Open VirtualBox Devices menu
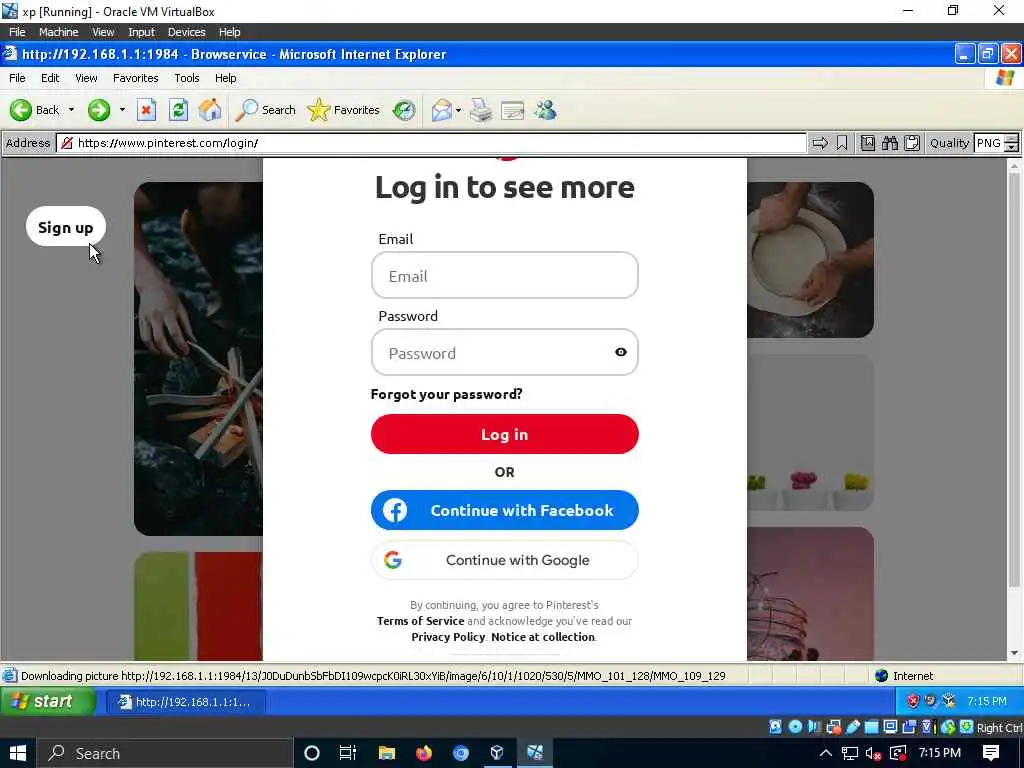 pyautogui.click(x=186, y=32)
